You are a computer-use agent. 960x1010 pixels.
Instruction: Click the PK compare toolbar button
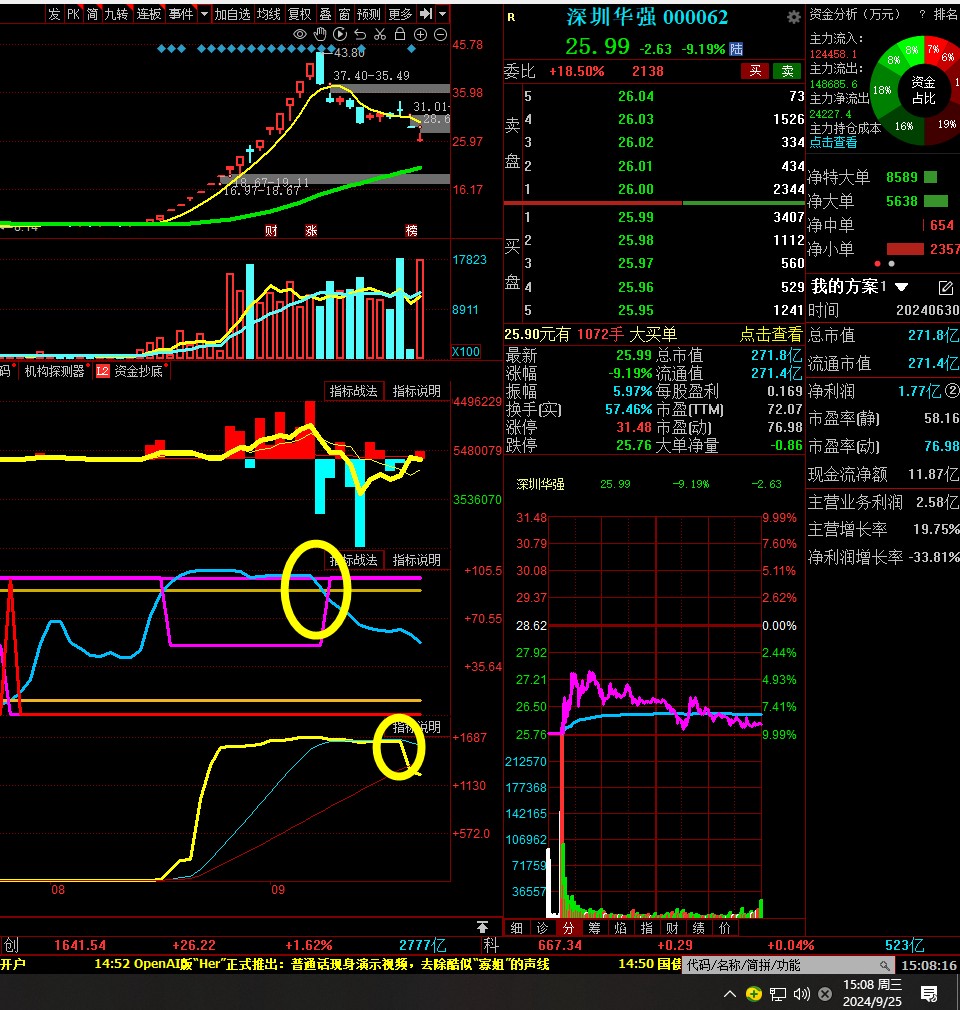coord(73,14)
